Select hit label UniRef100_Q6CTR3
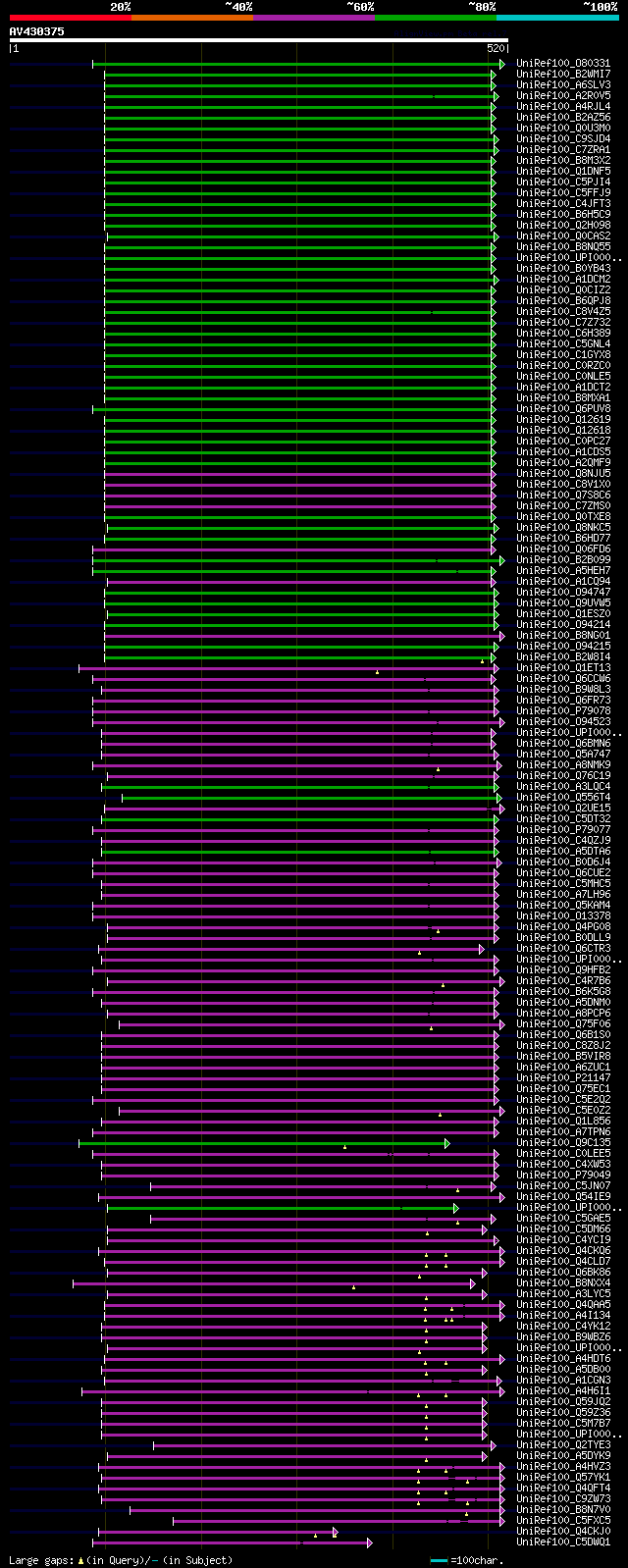This screenshot has height=1568, width=628. [563, 949]
